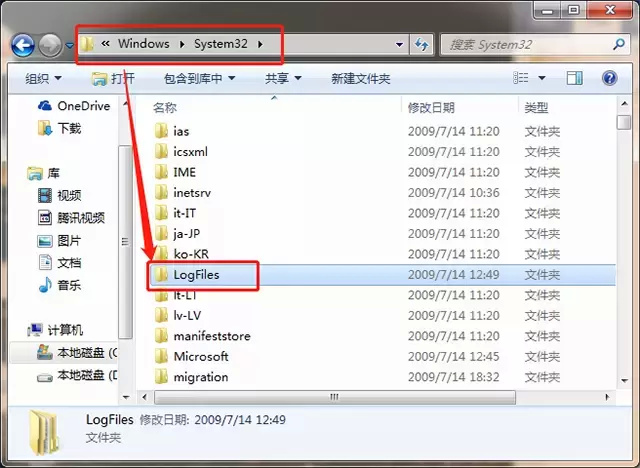Select the Microsoft folder icon
640x468 pixels.
(161, 356)
